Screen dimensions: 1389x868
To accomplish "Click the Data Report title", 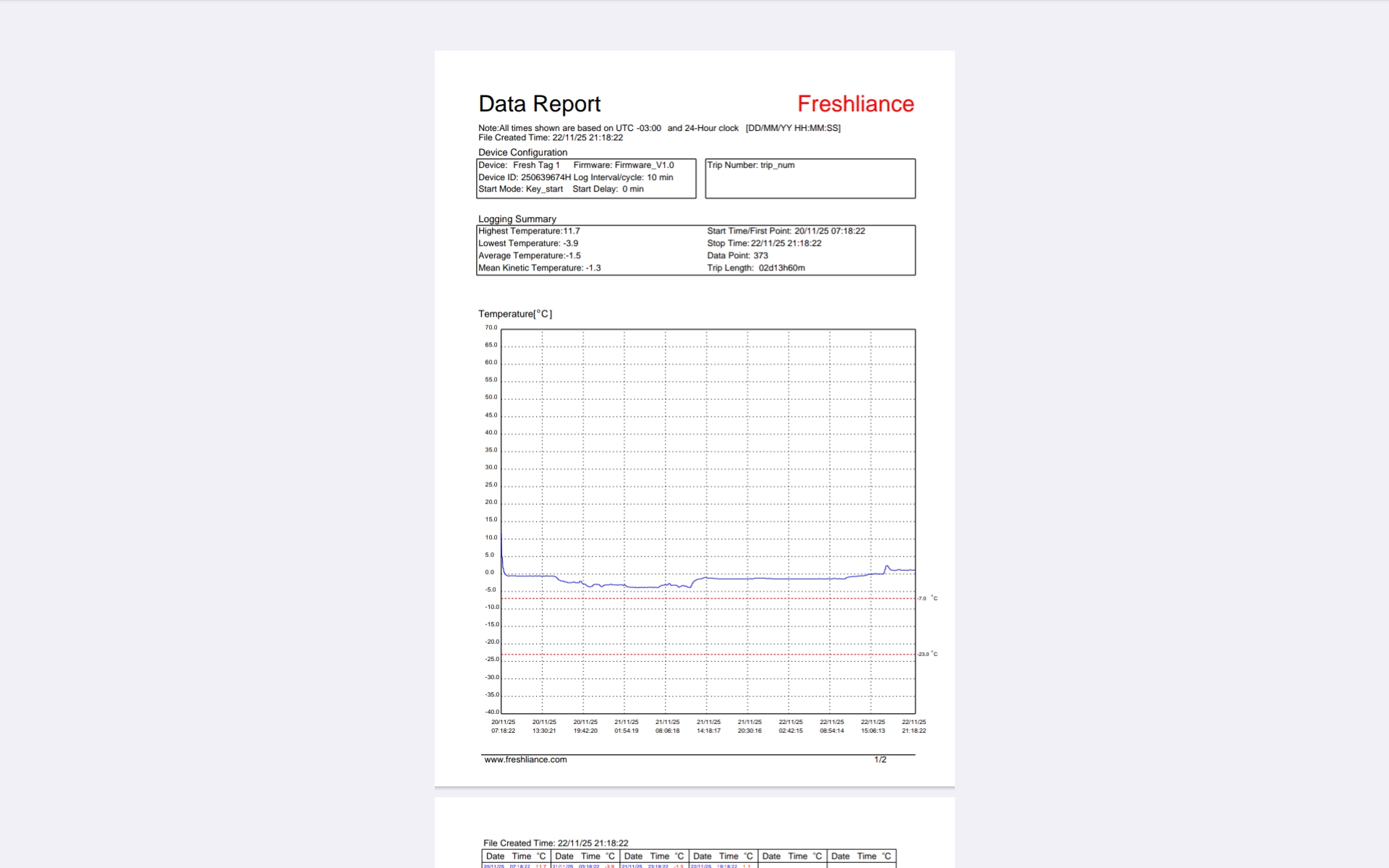I will [x=539, y=104].
